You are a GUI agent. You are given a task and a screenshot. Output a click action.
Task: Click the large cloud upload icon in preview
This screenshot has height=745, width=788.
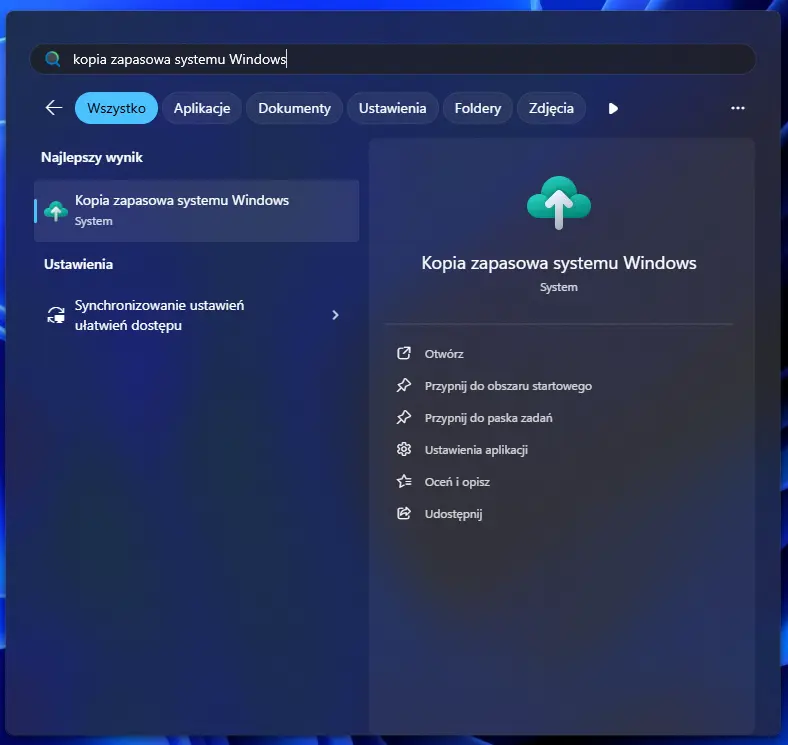point(559,203)
